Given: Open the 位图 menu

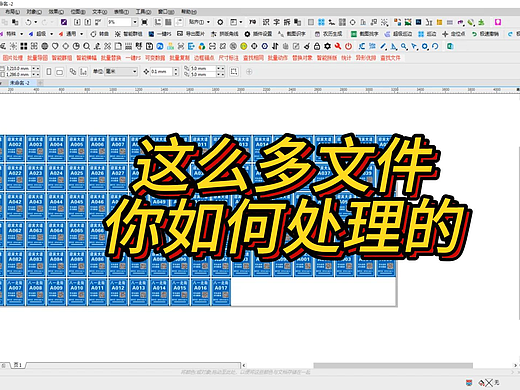Looking at the screenshot, I should coord(78,12).
